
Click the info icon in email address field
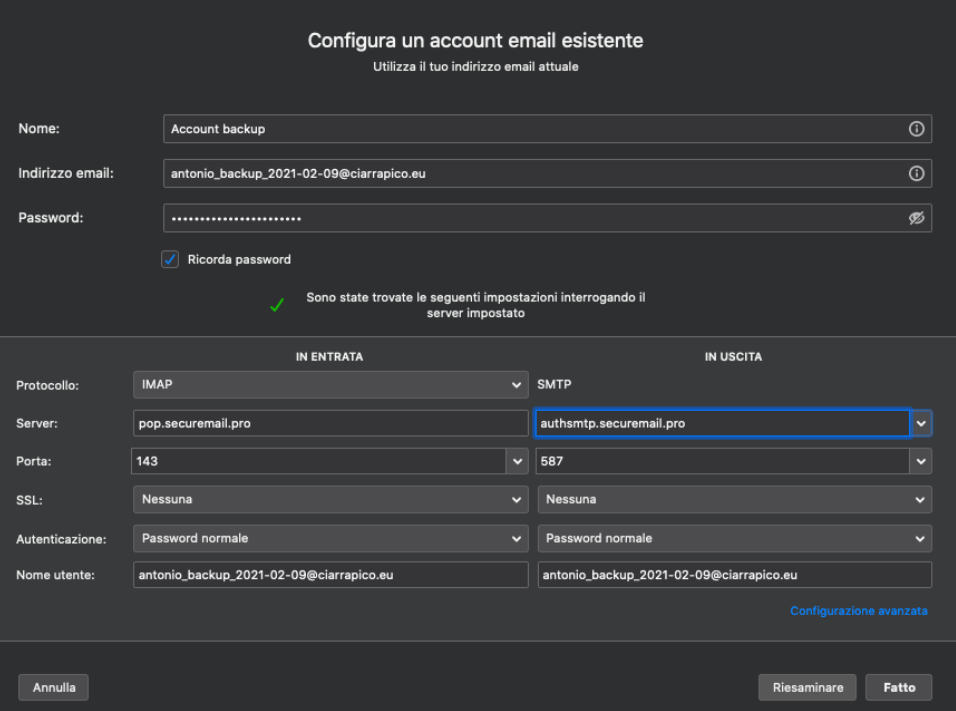915,174
